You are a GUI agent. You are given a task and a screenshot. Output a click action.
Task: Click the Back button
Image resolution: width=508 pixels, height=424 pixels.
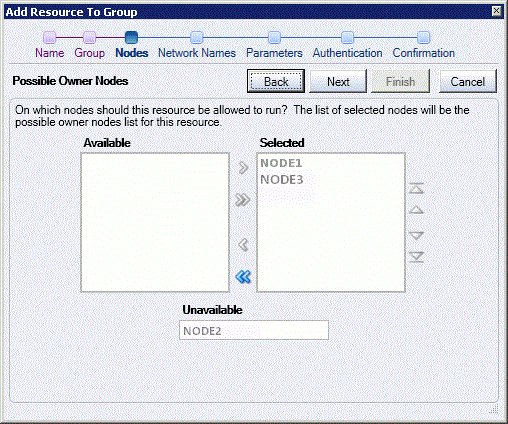(276, 81)
